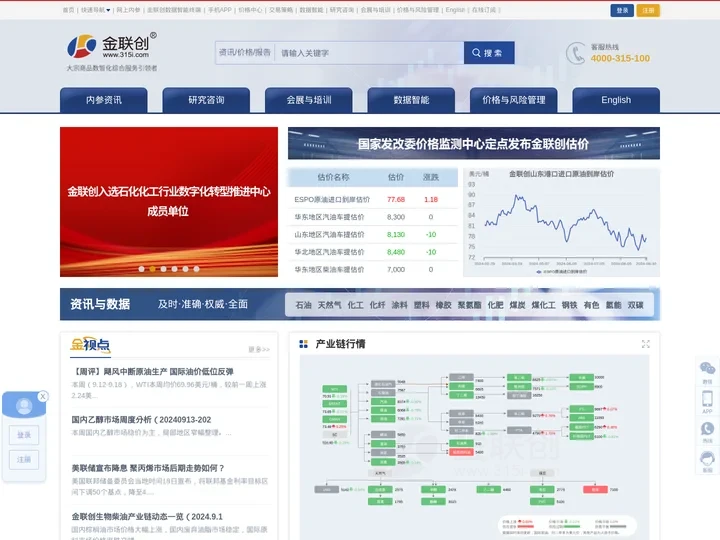Click 交易策略 in the top bar
The width and height of the screenshot is (720, 540).
(281, 10)
